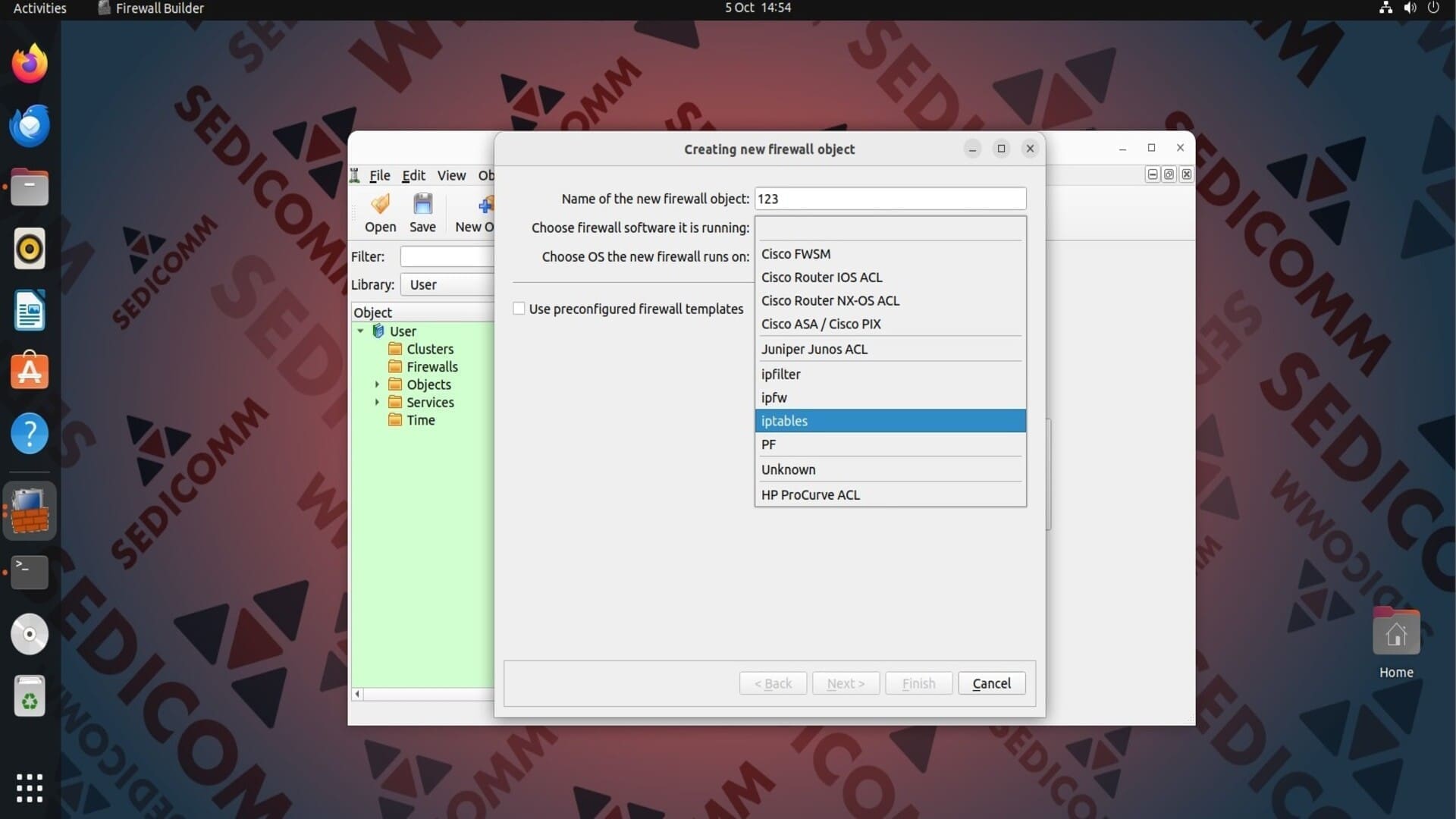The width and height of the screenshot is (1456, 819).
Task: Show applications grid in the dock
Action: (x=30, y=788)
